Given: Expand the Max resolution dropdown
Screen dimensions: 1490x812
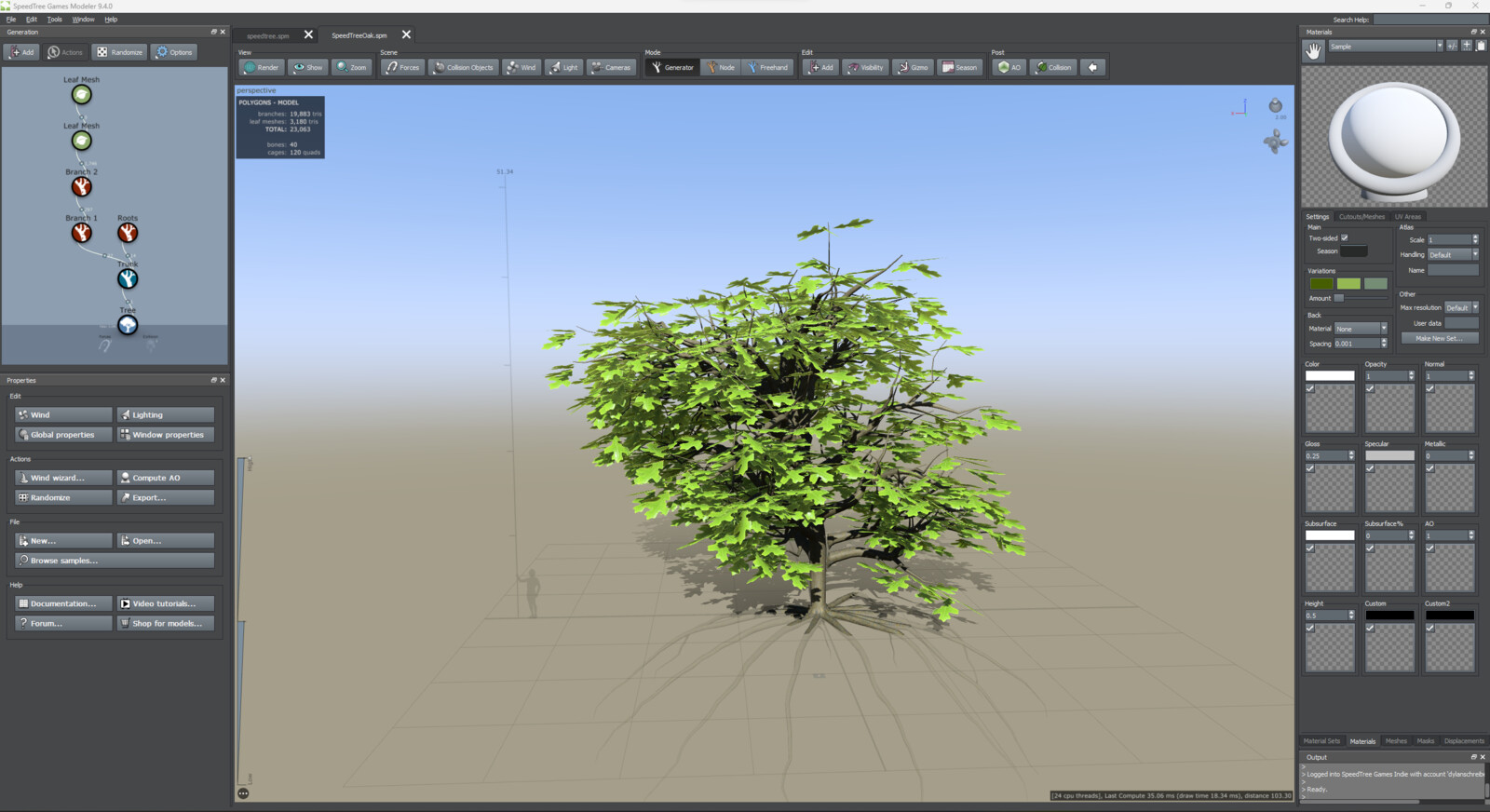Looking at the screenshot, I should coord(1461,307).
